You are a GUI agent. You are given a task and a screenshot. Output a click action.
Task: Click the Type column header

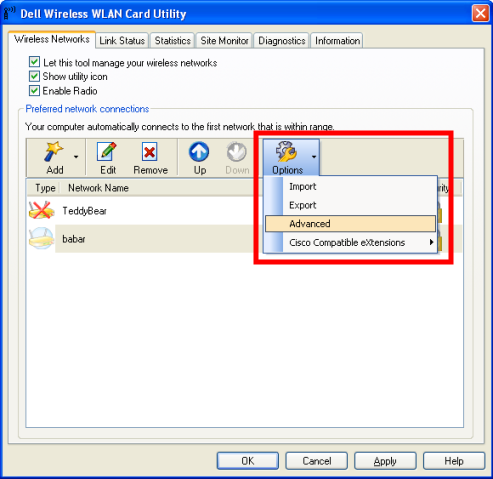click(45, 188)
